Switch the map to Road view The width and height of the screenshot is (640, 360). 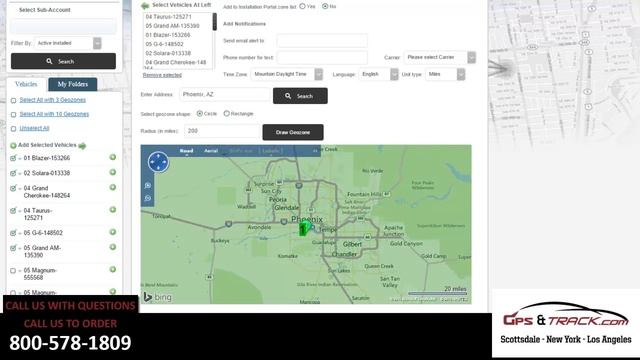click(x=186, y=151)
